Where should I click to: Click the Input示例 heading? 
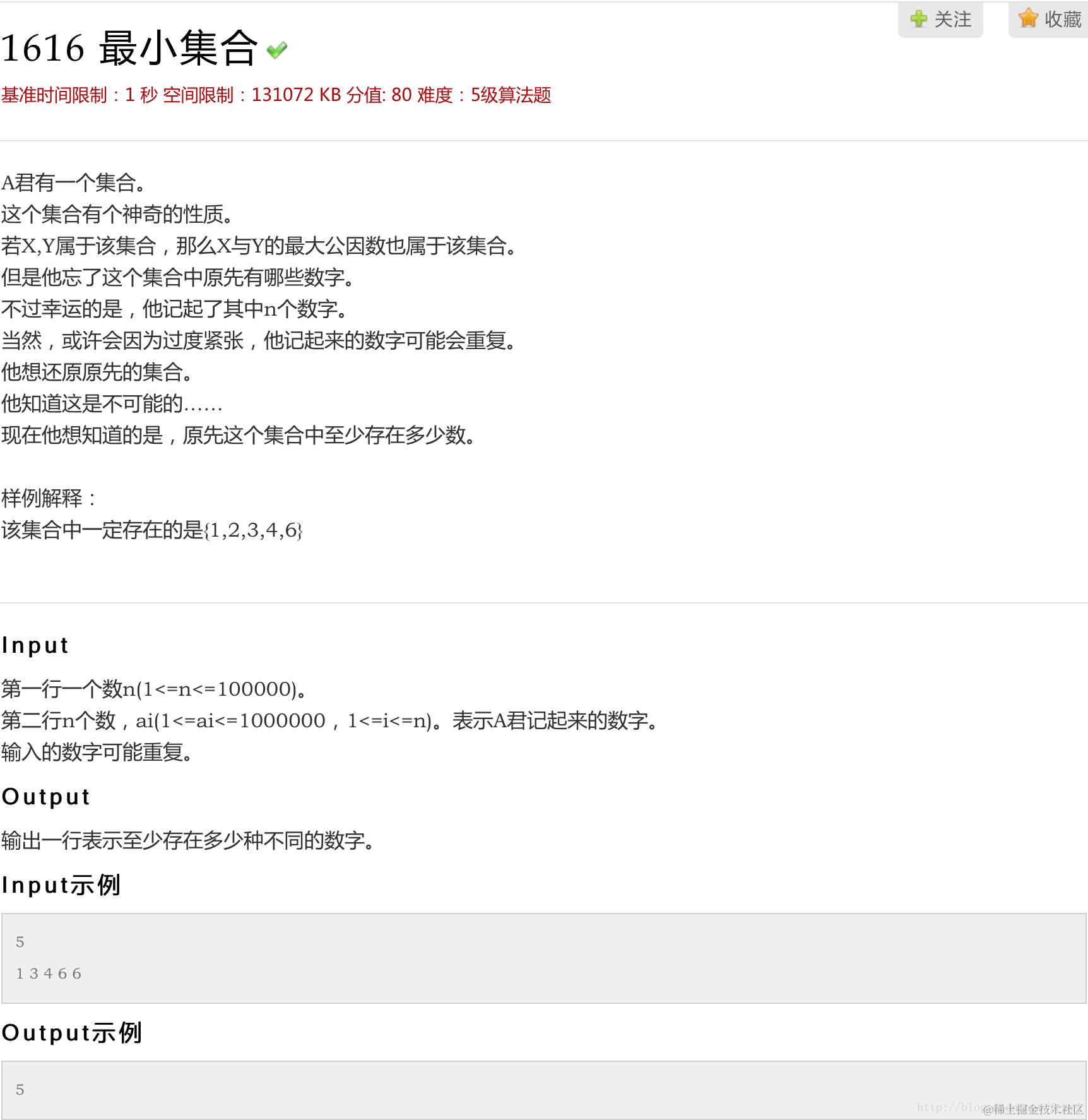(x=61, y=885)
